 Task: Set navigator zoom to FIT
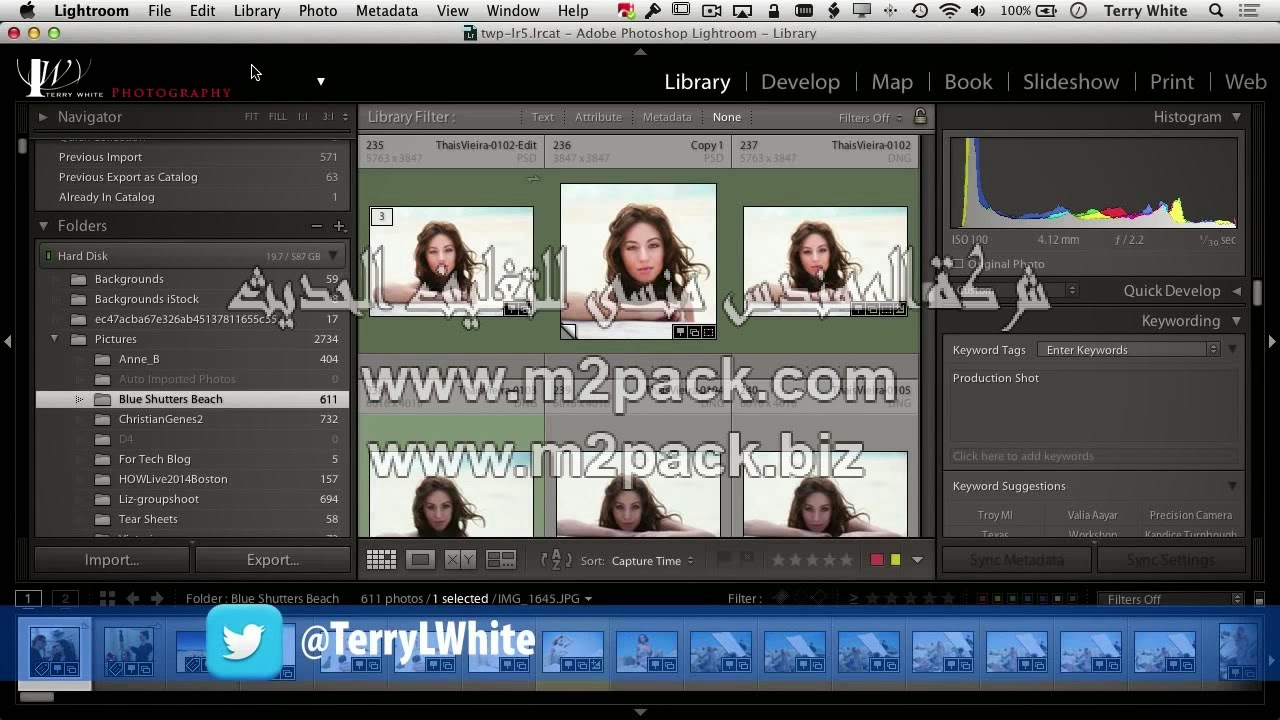252,117
